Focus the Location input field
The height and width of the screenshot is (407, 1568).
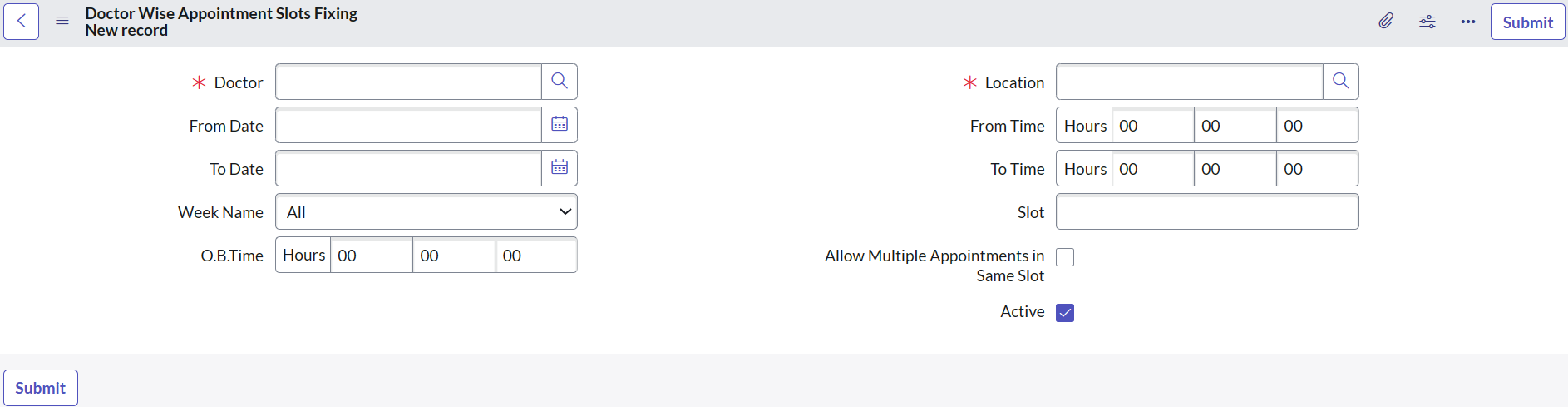click(x=1190, y=82)
